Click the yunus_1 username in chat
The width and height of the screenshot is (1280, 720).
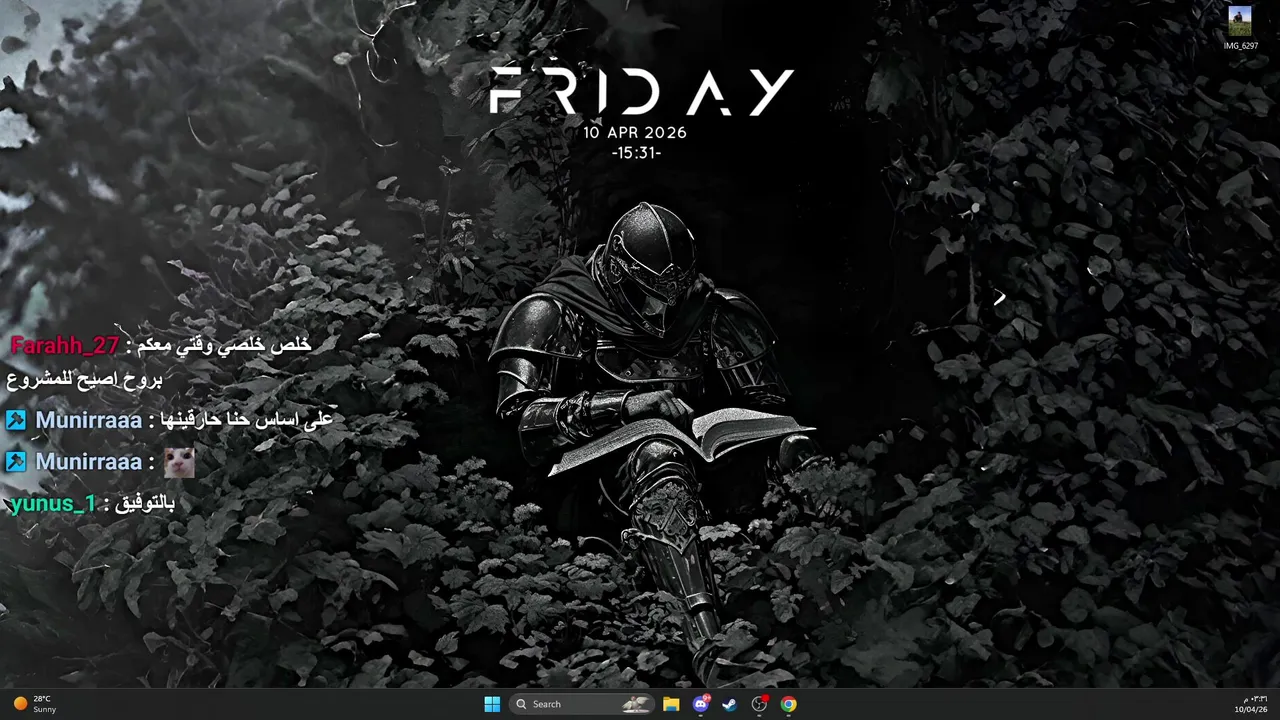[x=53, y=503]
